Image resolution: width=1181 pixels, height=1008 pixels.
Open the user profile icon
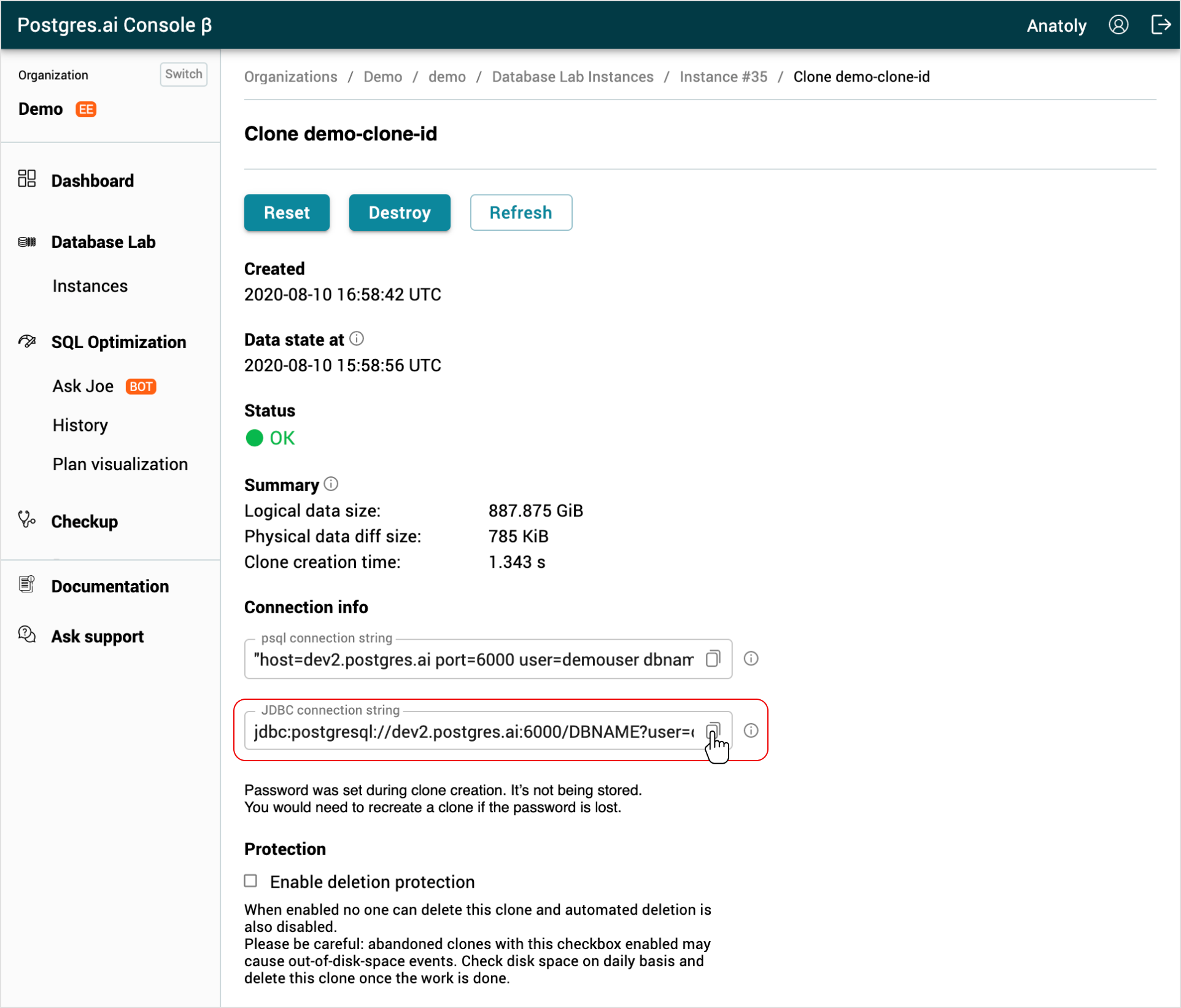1118,25
